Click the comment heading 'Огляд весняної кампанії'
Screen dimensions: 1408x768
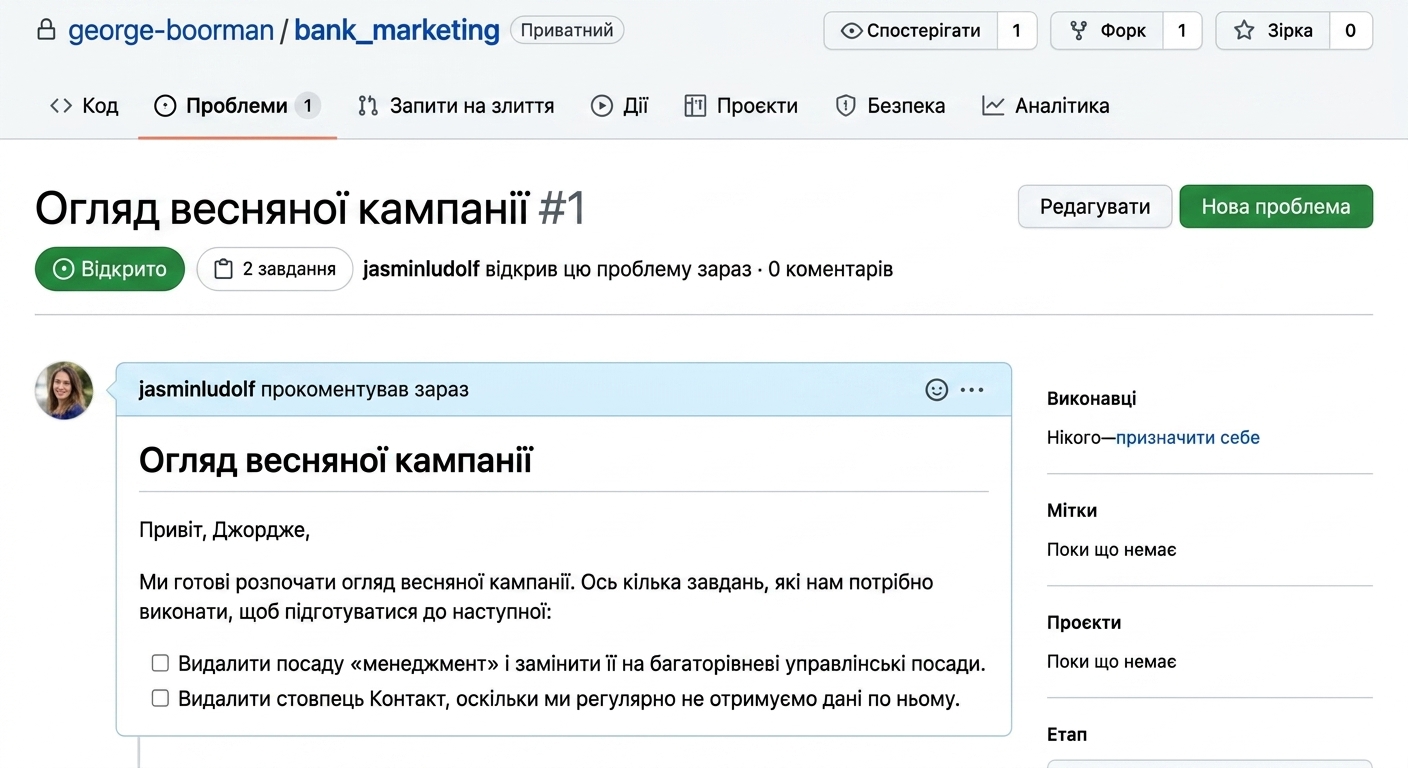coord(336,460)
